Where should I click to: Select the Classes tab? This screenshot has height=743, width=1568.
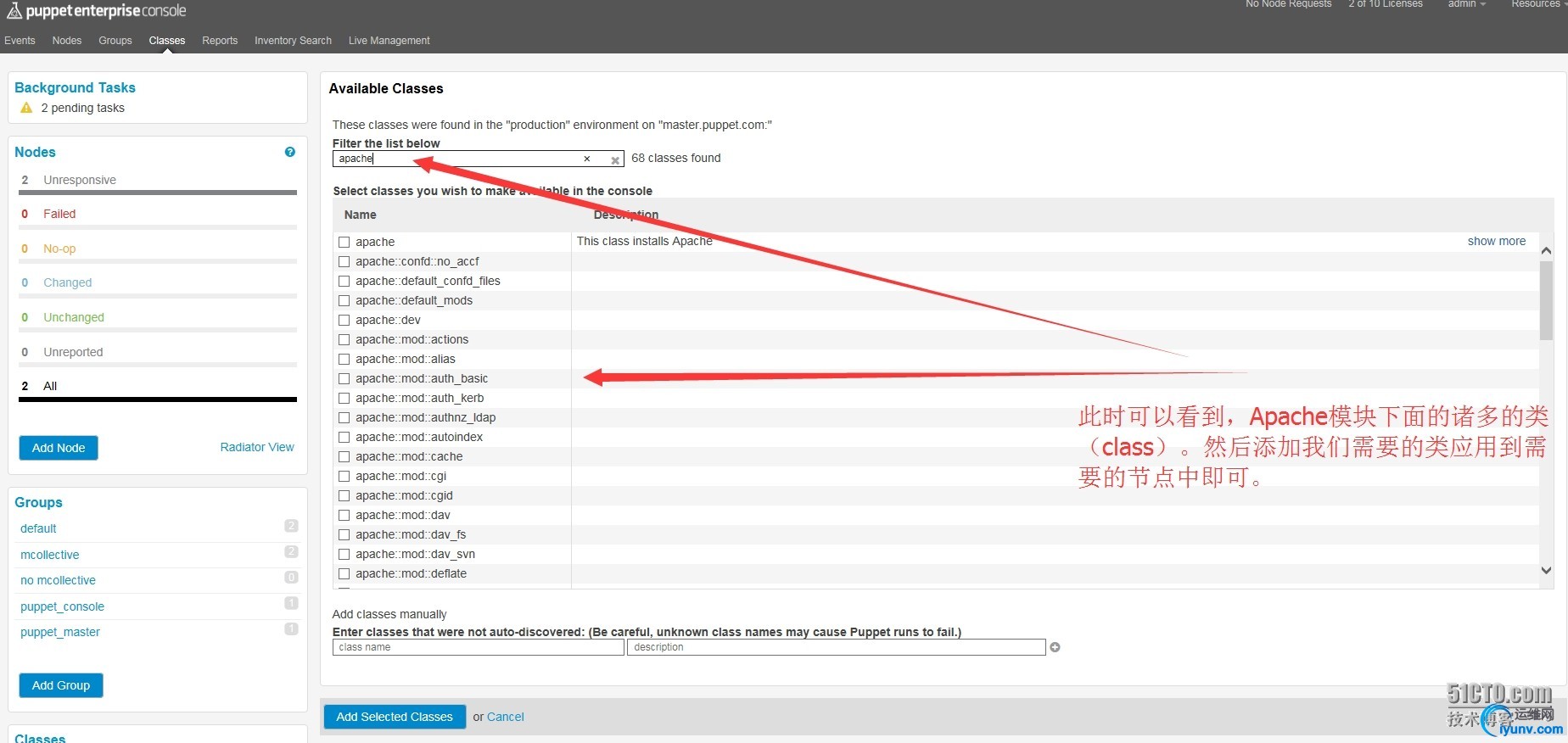click(167, 41)
